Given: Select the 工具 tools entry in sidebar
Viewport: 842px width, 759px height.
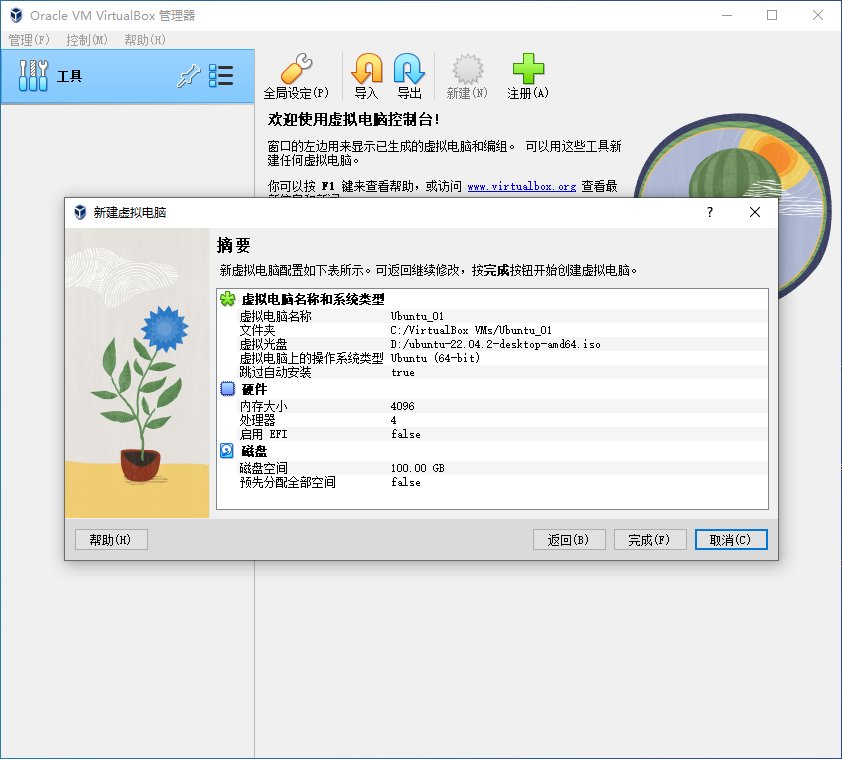Looking at the screenshot, I should tap(127, 76).
